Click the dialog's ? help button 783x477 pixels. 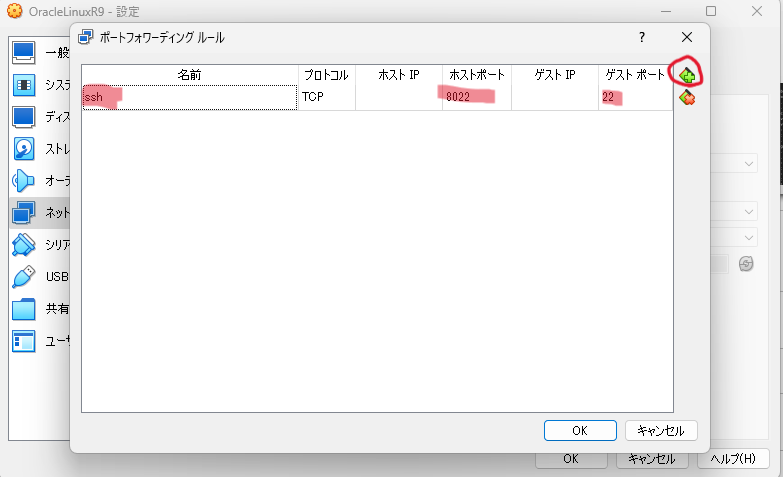(642, 37)
